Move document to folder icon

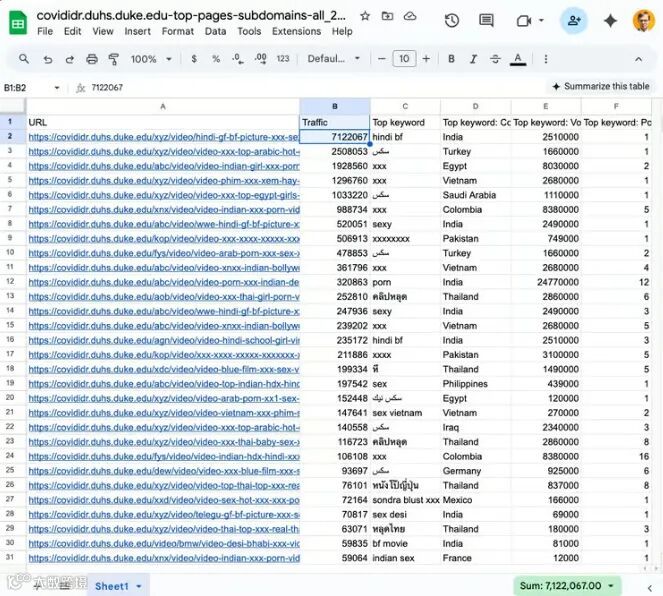tap(387, 16)
